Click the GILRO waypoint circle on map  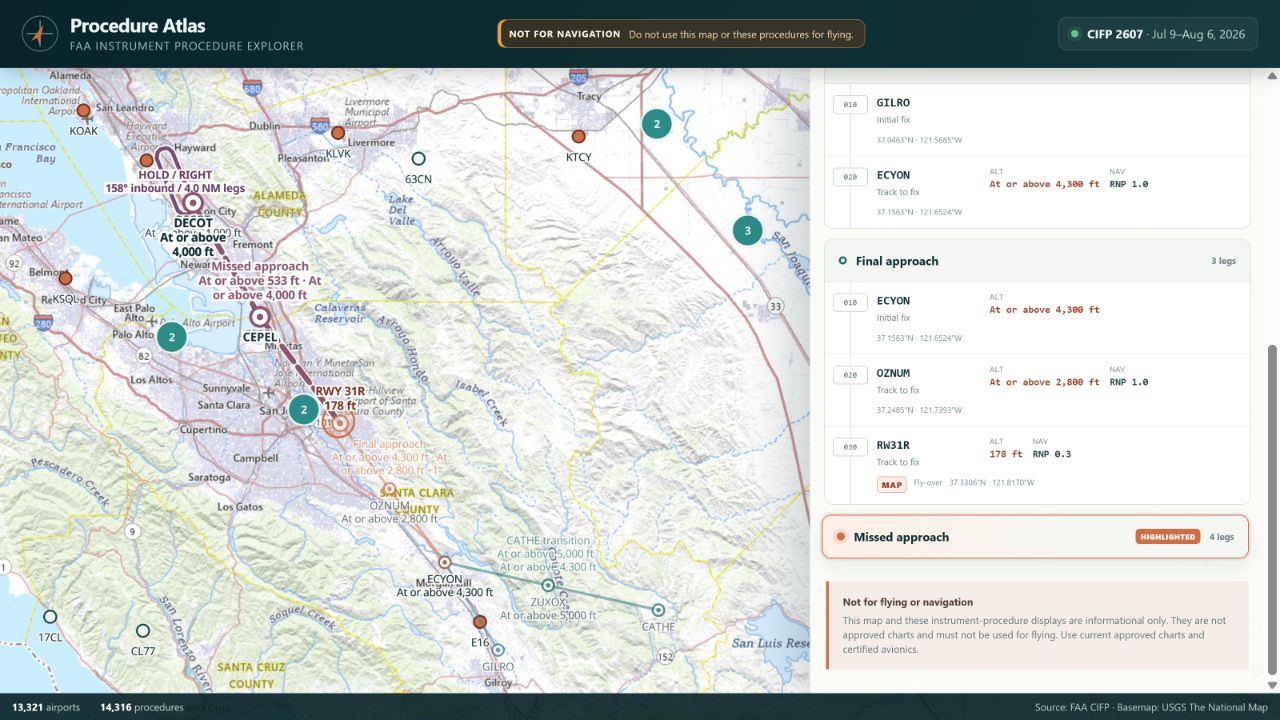coord(498,650)
